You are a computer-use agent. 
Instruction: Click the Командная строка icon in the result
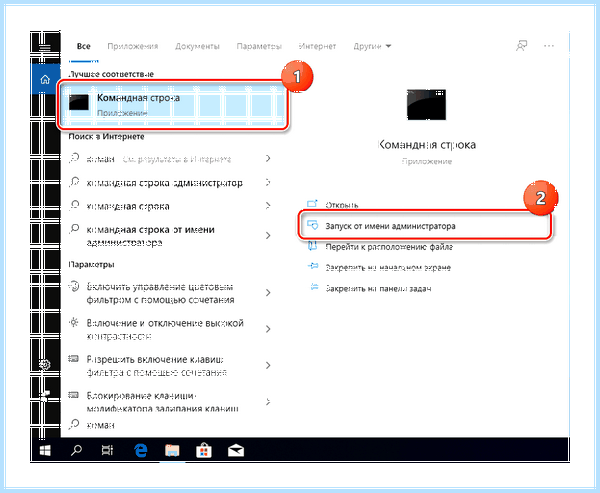point(79,103)
